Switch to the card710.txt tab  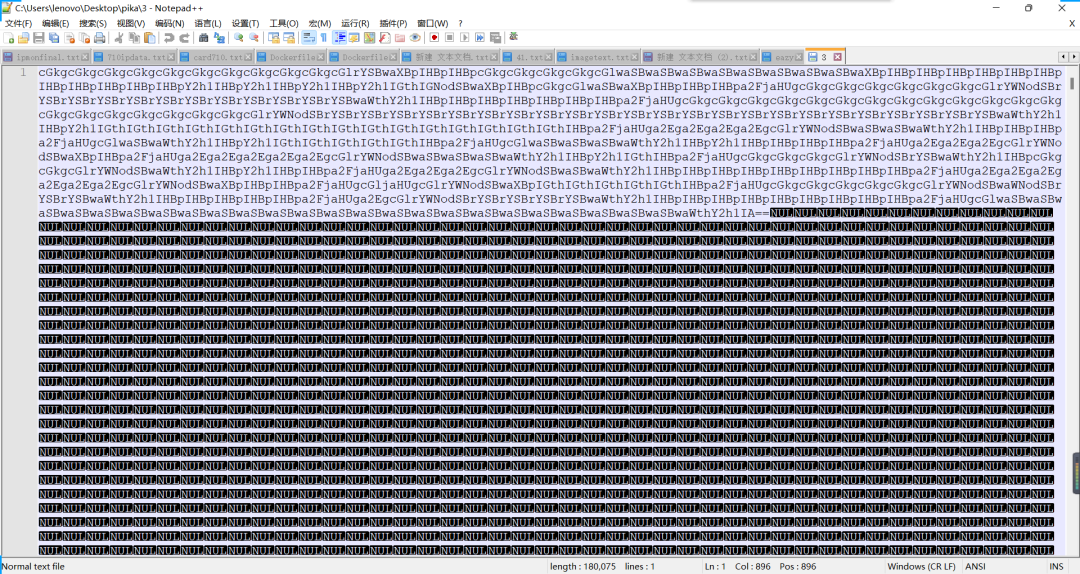click(216, 57)
